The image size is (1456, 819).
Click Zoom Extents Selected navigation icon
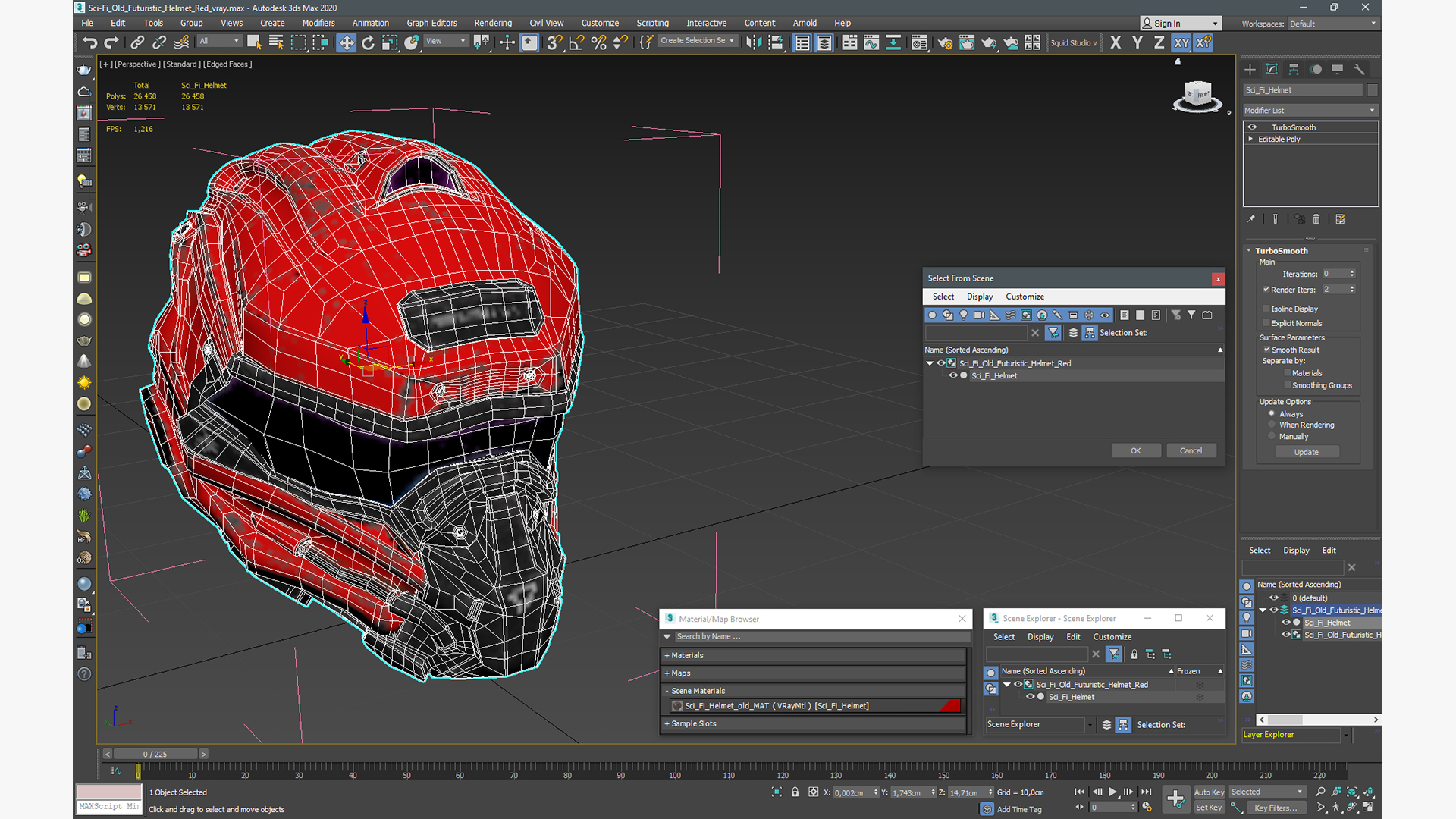coord(1352,792)
